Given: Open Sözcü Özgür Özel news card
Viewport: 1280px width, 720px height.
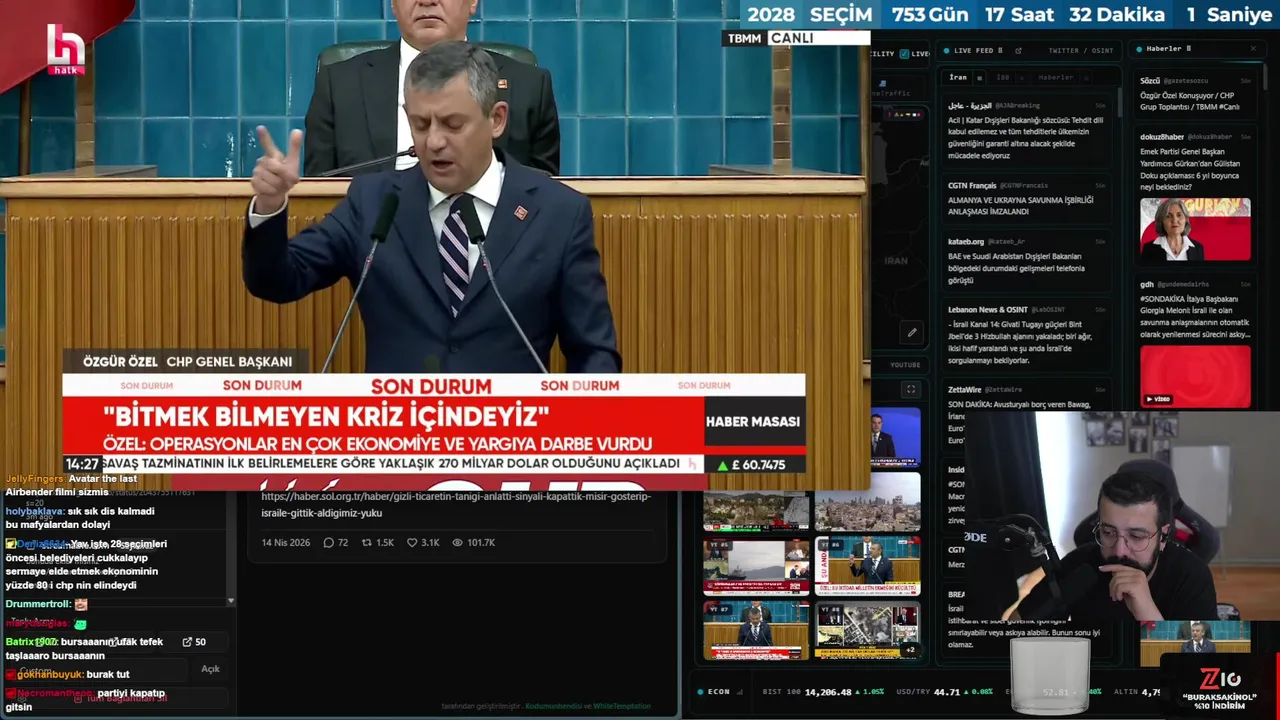Looking at the screenshot, I should pos(1195,94).
